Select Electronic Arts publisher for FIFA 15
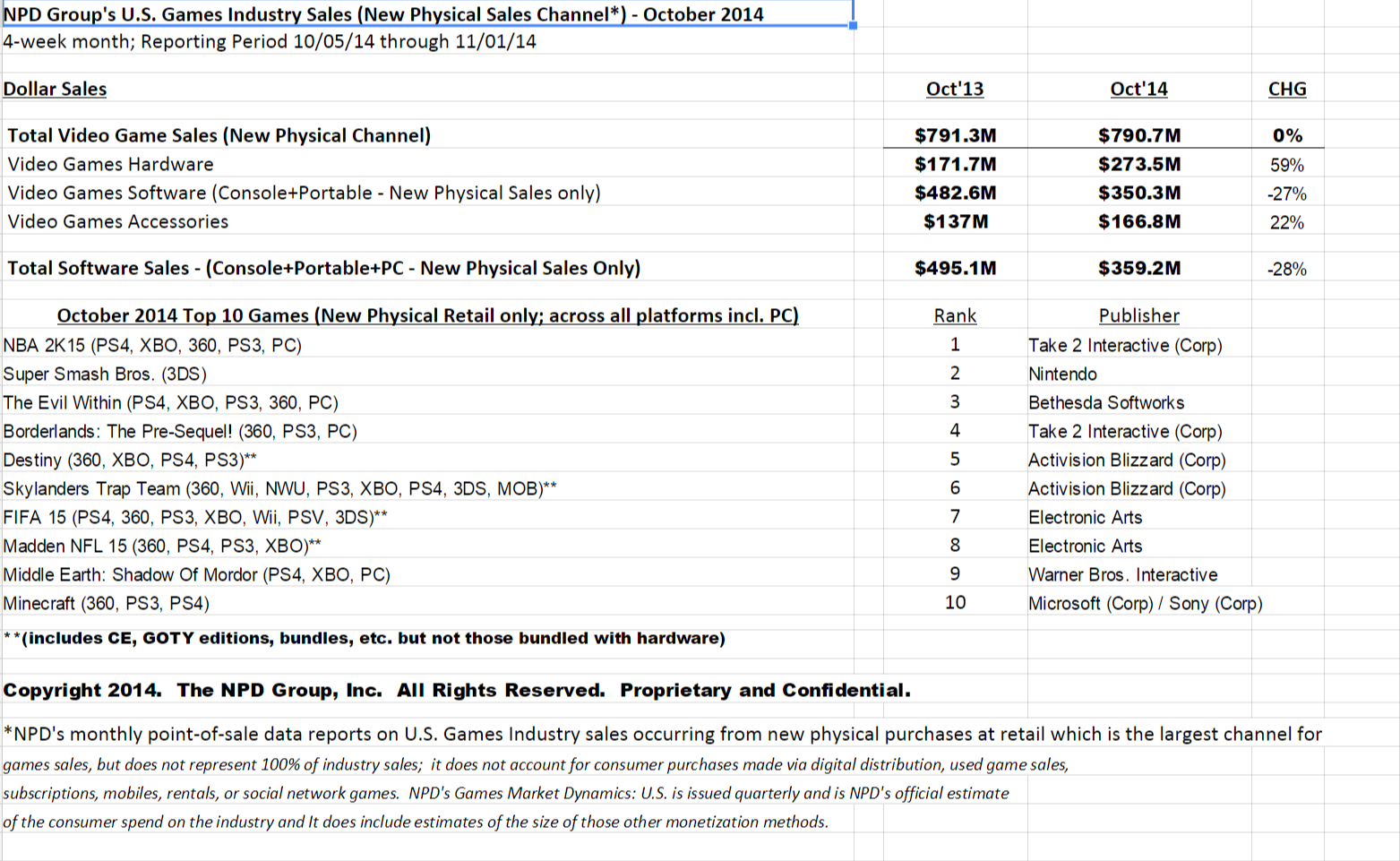The image size is (1400, 861). coord(1085,517)
